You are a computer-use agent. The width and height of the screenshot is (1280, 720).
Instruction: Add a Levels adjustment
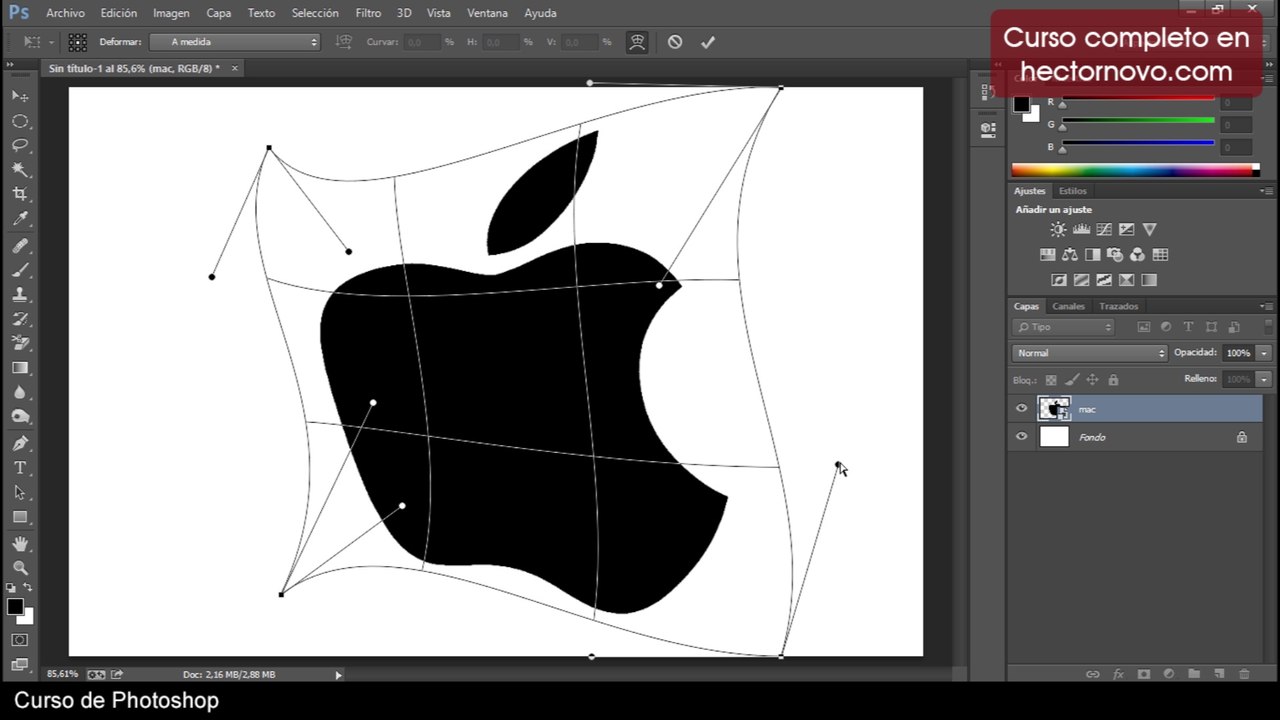(1081, 230)
